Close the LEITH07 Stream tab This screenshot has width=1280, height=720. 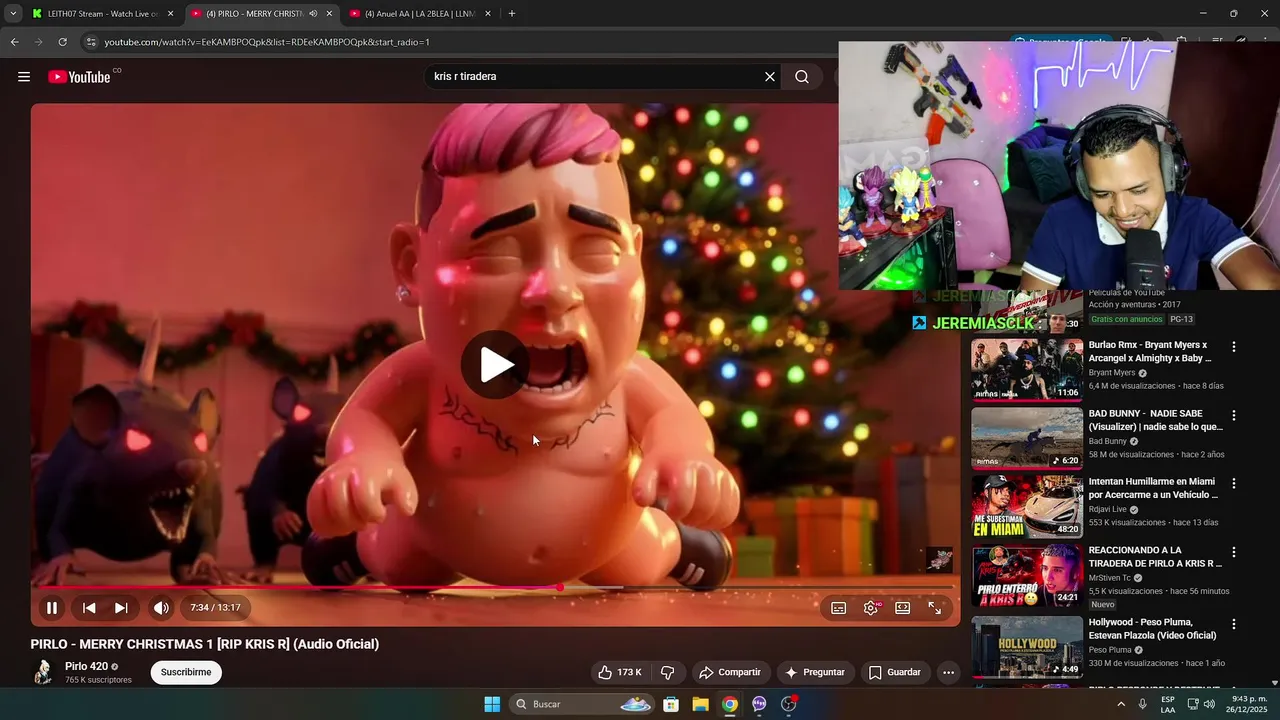point(170,14)
